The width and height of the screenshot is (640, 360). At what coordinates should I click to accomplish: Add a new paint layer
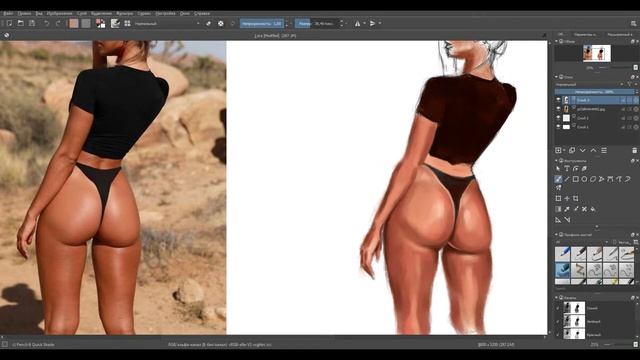point(558,150)
